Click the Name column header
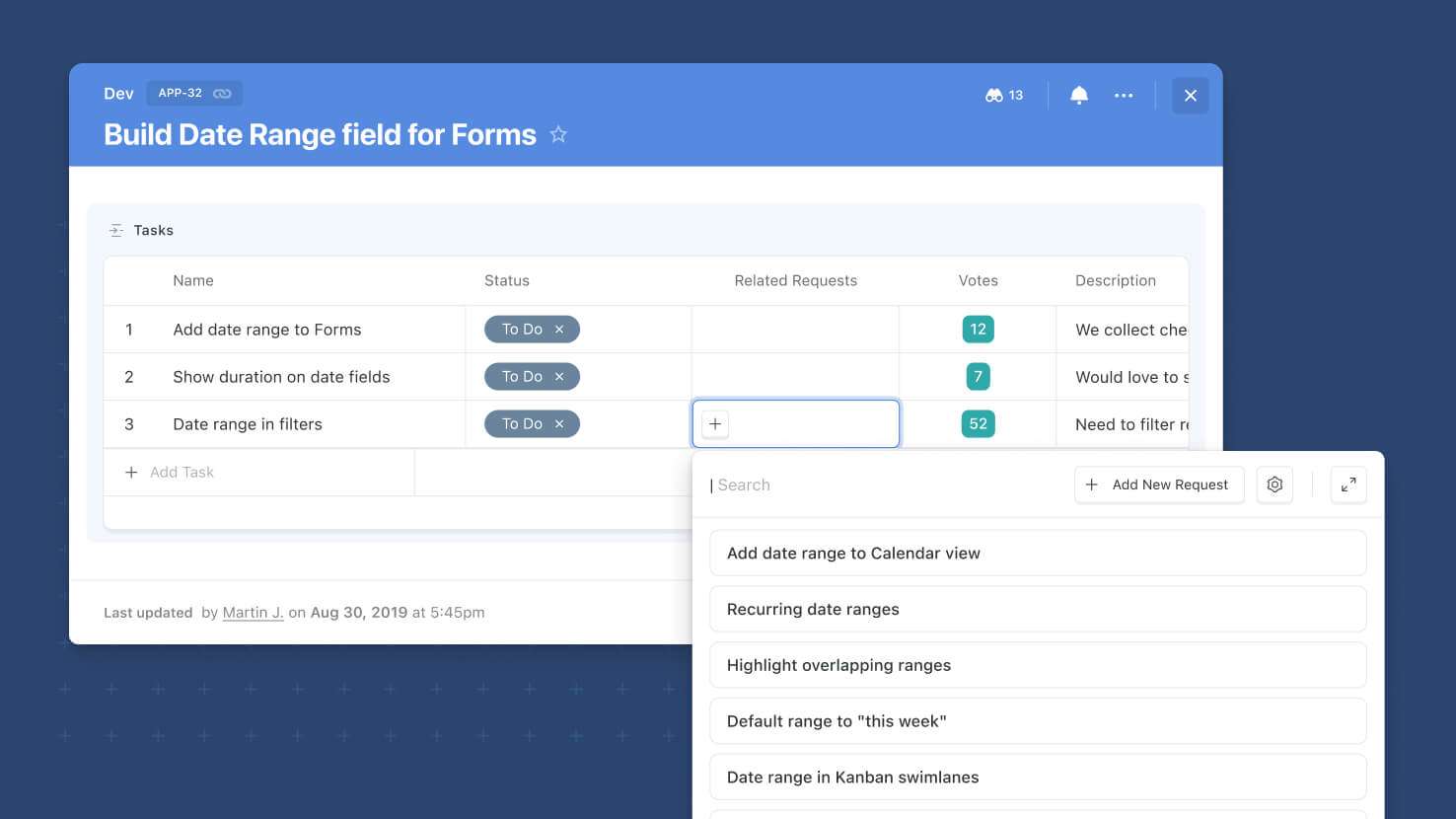This screenshot has width=1456, height=819. pyautogui.click(x=193, y=281)
